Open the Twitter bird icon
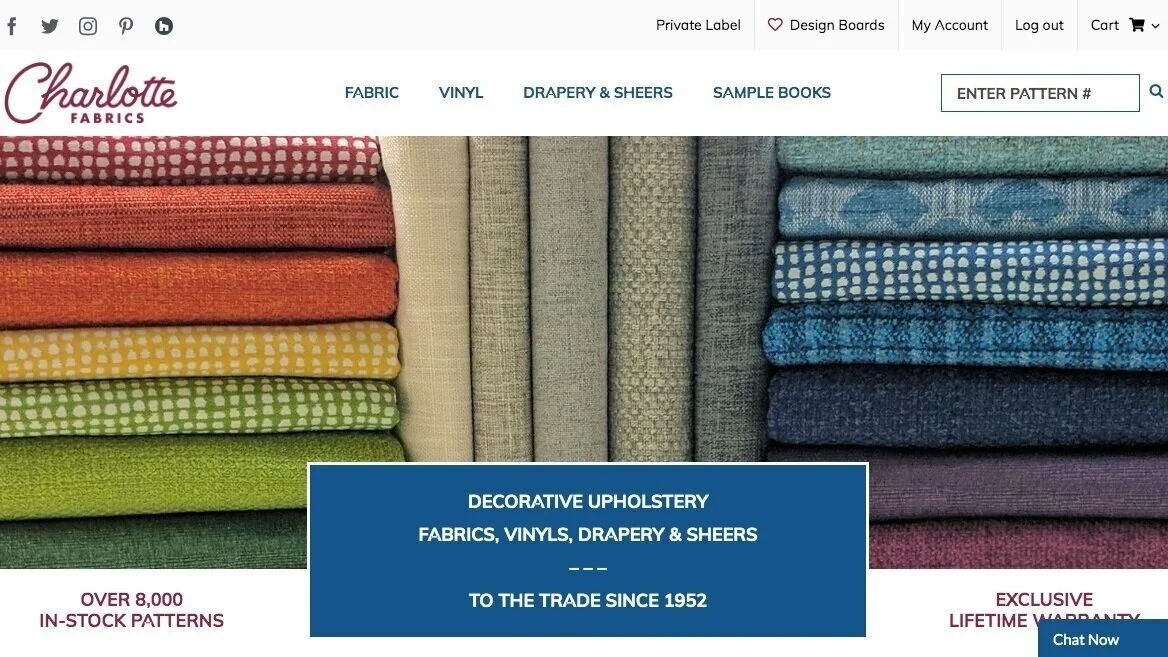Viewport: 1168px width, 657px height. pos(50,26)
